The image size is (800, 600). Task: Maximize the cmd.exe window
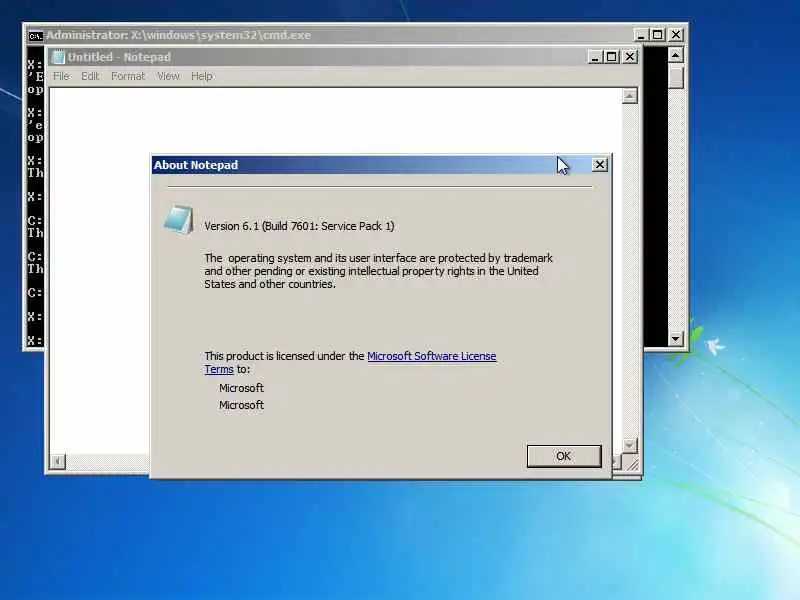pyautogui.click(x=658, y=35)
